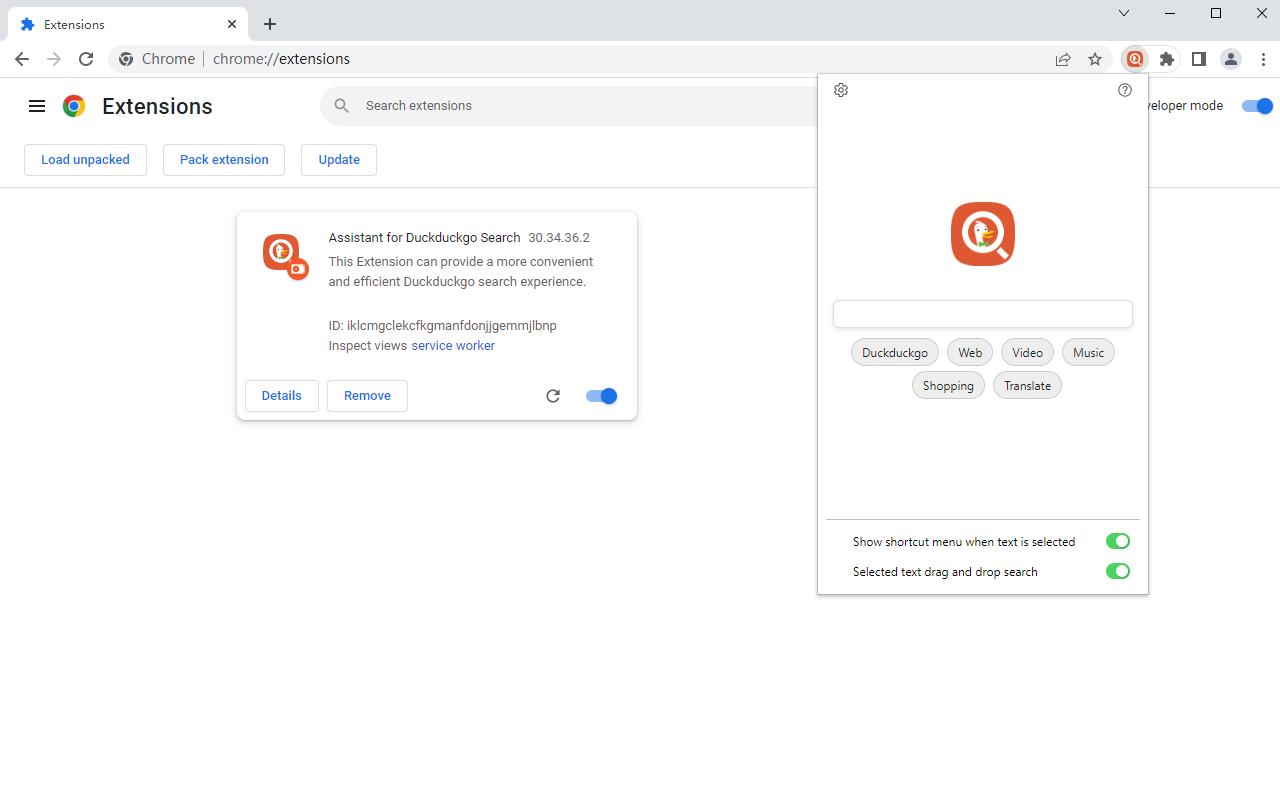This screenshot has height=800, width=1280.
Task: Go back using the back arrow
Action: pyautogui.click(x=22, y=59)
